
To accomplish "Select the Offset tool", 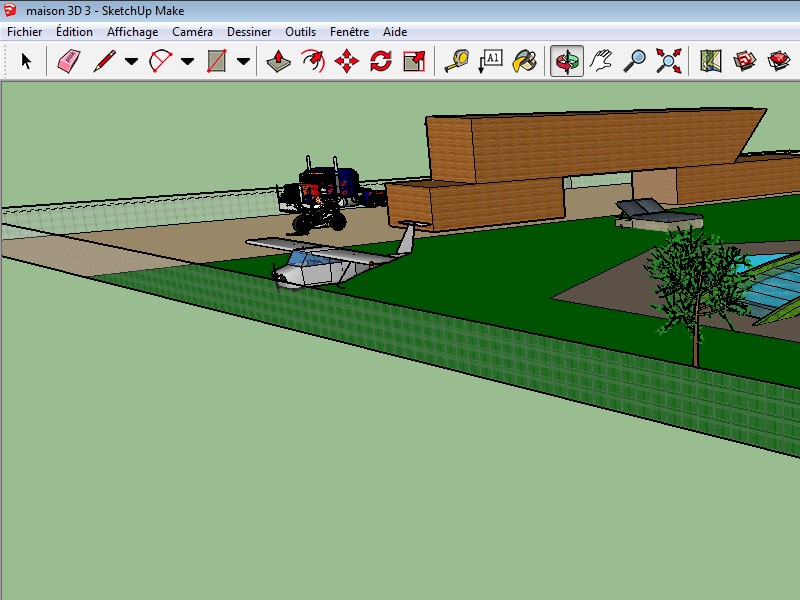I will [313, 61].
